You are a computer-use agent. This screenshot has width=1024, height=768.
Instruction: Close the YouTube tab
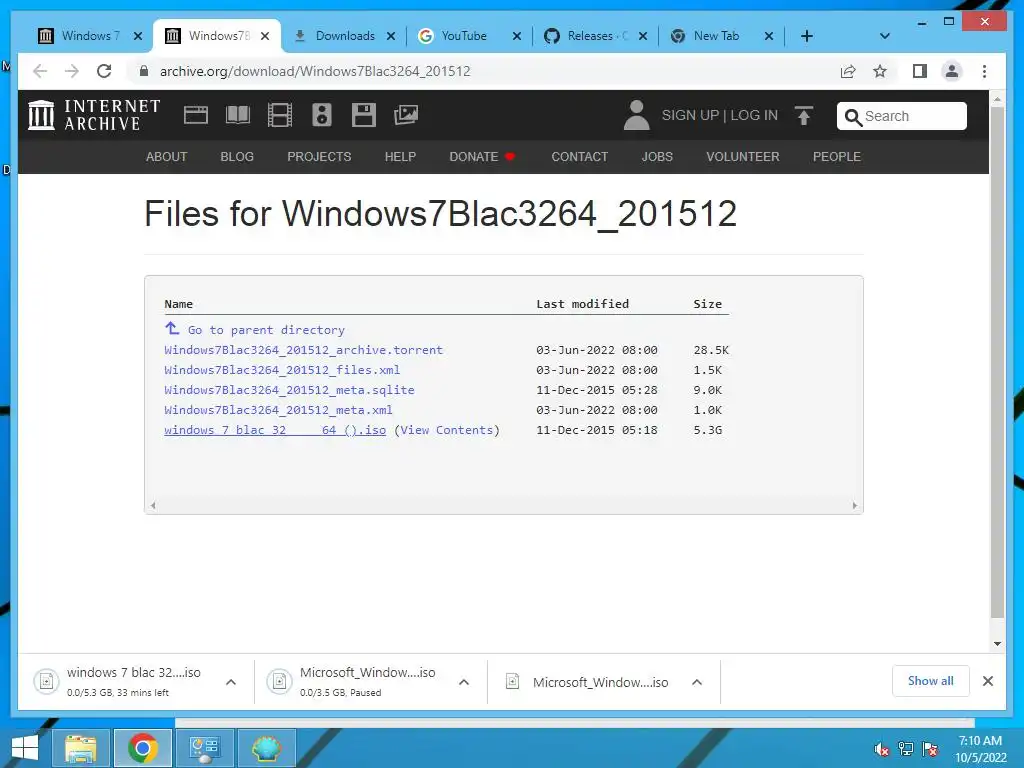(517, 37)
